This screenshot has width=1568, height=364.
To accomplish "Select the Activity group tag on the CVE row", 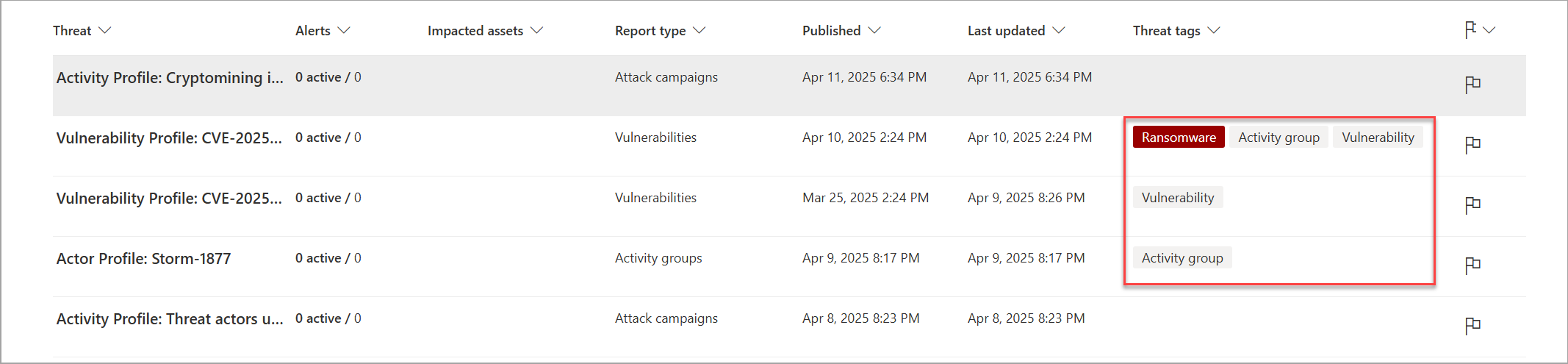I will click(x=1279, y=138).
